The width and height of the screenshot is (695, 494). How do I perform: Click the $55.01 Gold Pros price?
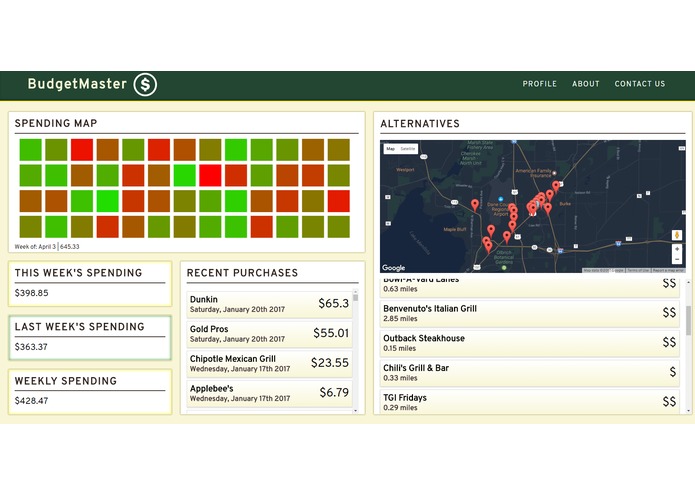pos(331,333)
